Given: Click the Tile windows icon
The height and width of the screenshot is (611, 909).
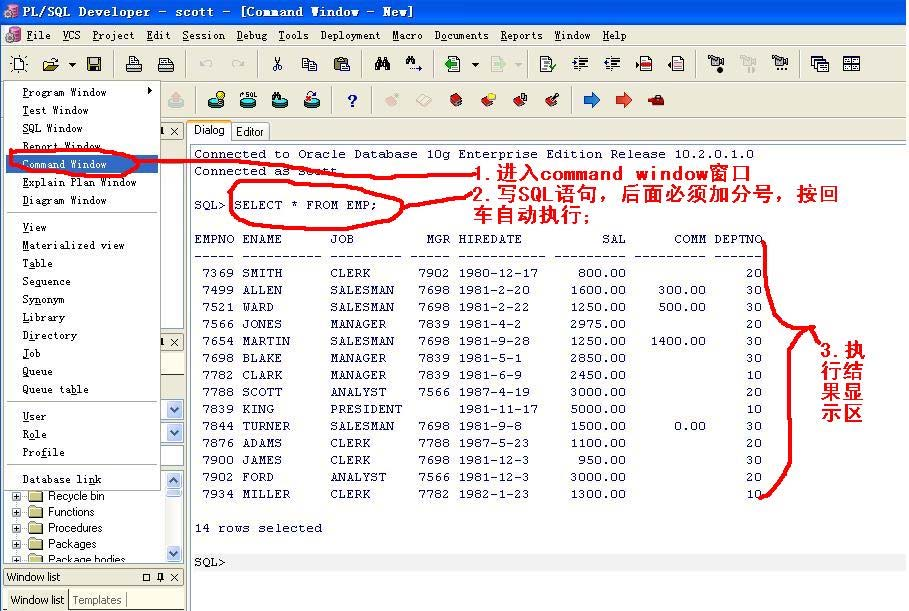Looking at the screenshot, I should tap(852, 64).
